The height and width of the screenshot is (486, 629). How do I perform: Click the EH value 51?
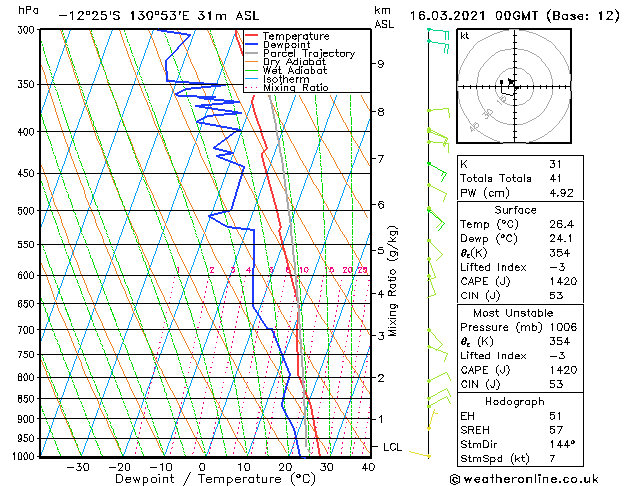tap(556, 416)
